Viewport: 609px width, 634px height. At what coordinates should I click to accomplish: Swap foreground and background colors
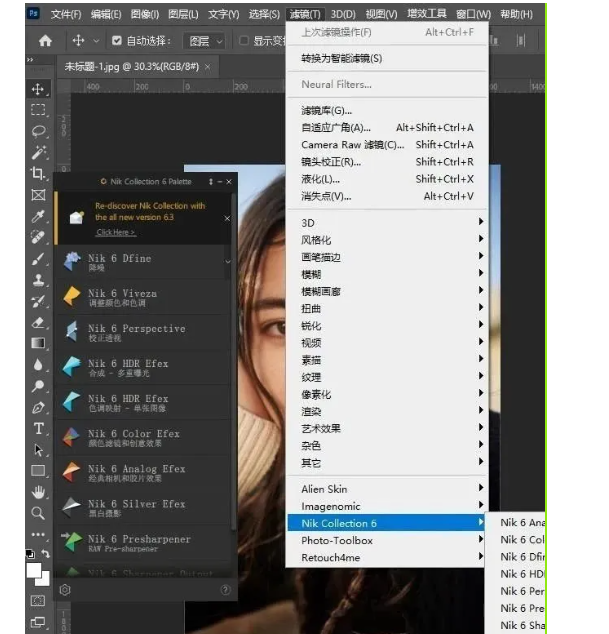click(x=46, y=553)
